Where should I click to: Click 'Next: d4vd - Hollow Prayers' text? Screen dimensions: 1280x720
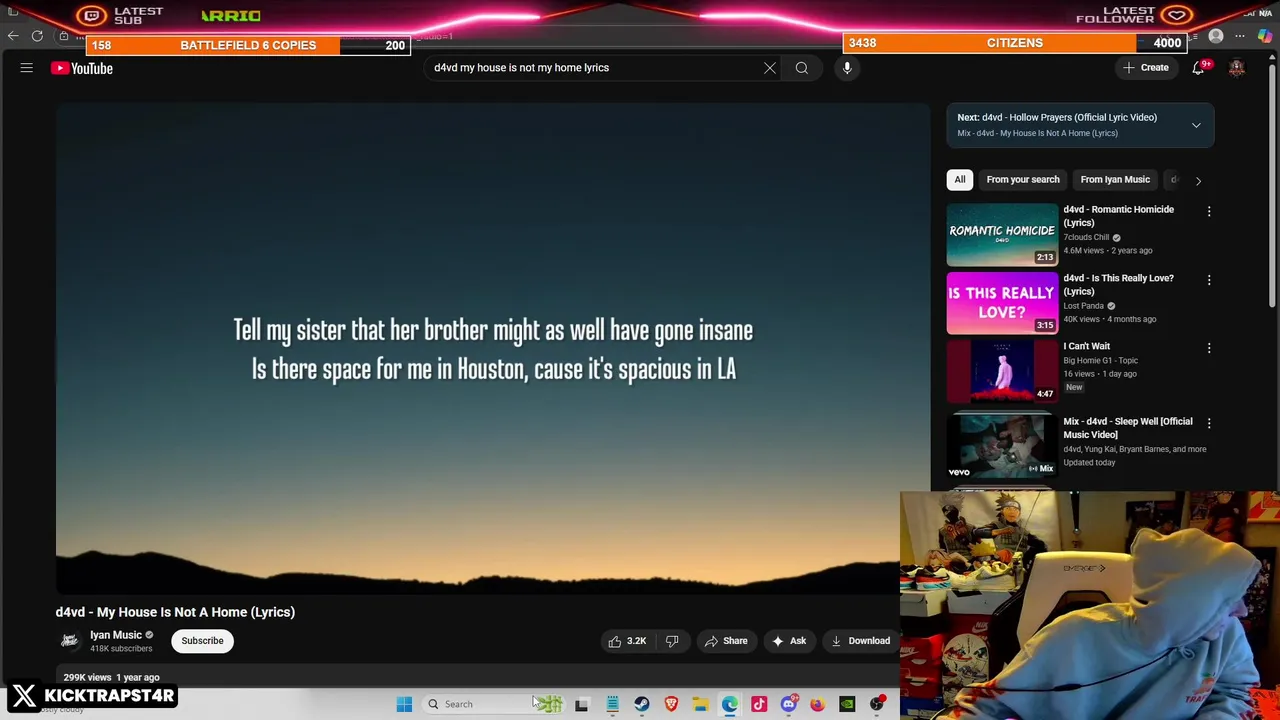[1057, 118]
